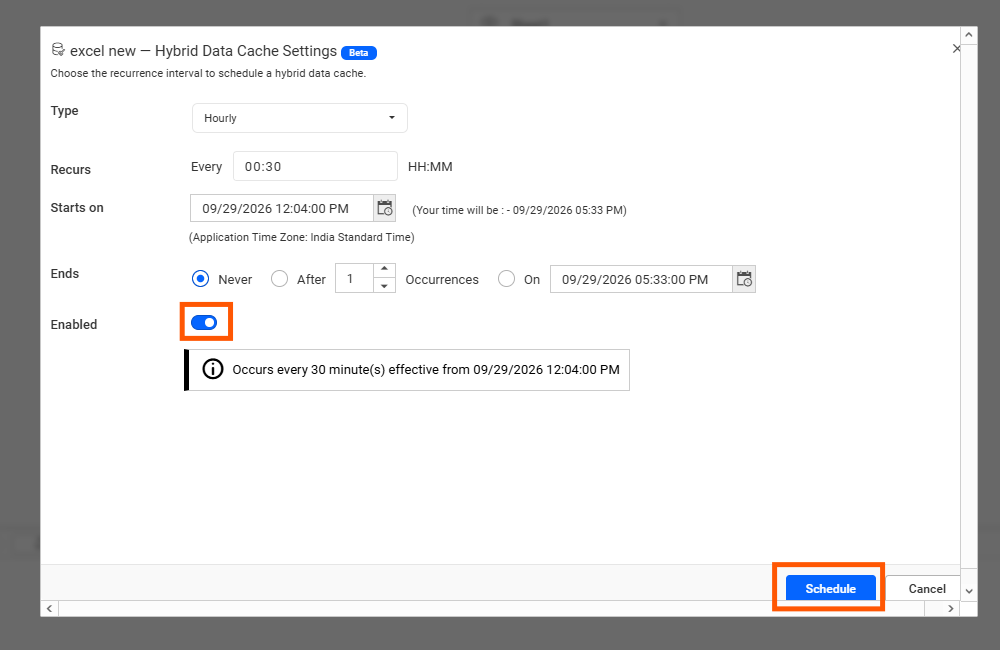Close the Hybrid Data Cache Settings dialog
The height and width of the screenshot is (650, 1000).
coord(956,48)
